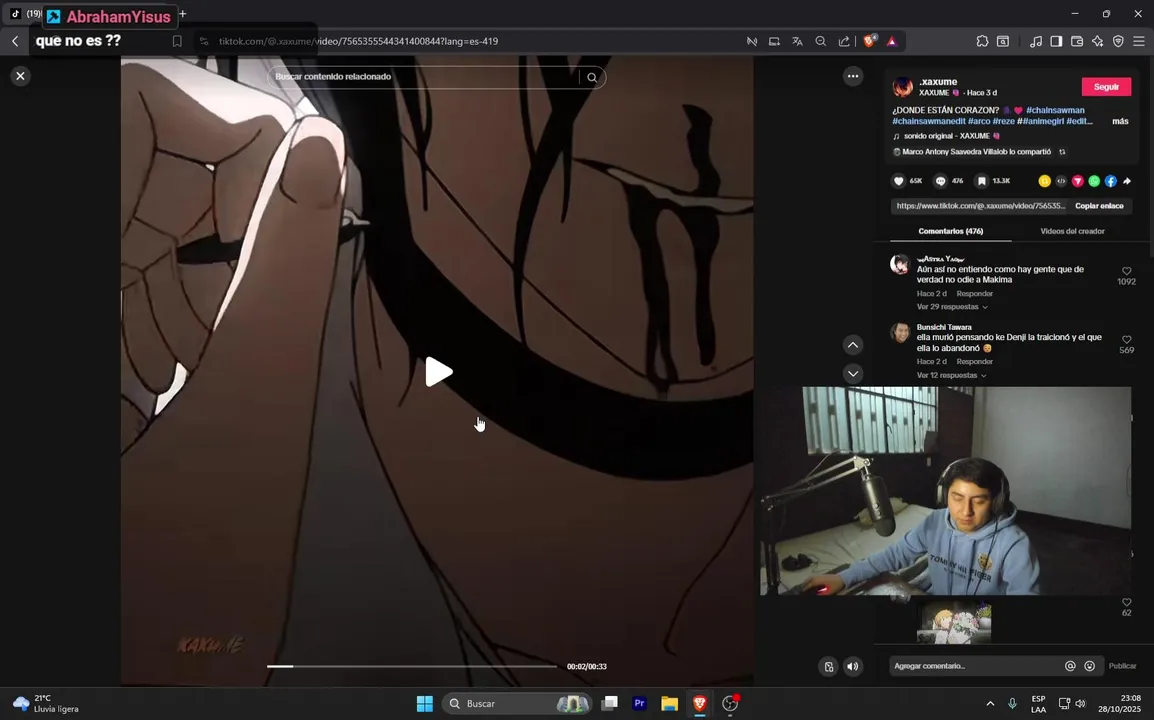Go to the previous video with up arrow
The image size is (1154, 720).
(853, 345)
